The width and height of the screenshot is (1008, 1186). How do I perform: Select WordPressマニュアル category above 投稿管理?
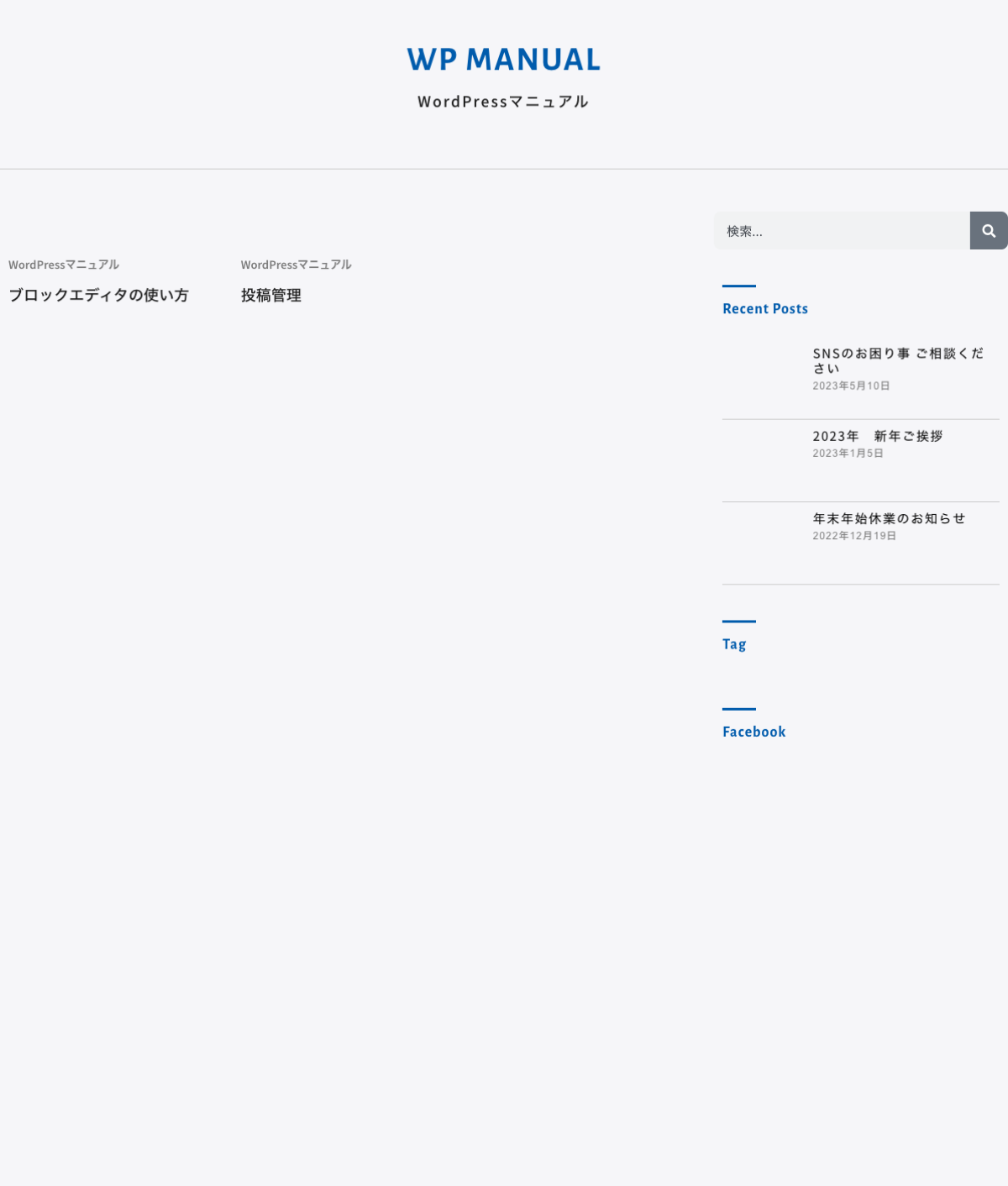(x=297, y=265)
